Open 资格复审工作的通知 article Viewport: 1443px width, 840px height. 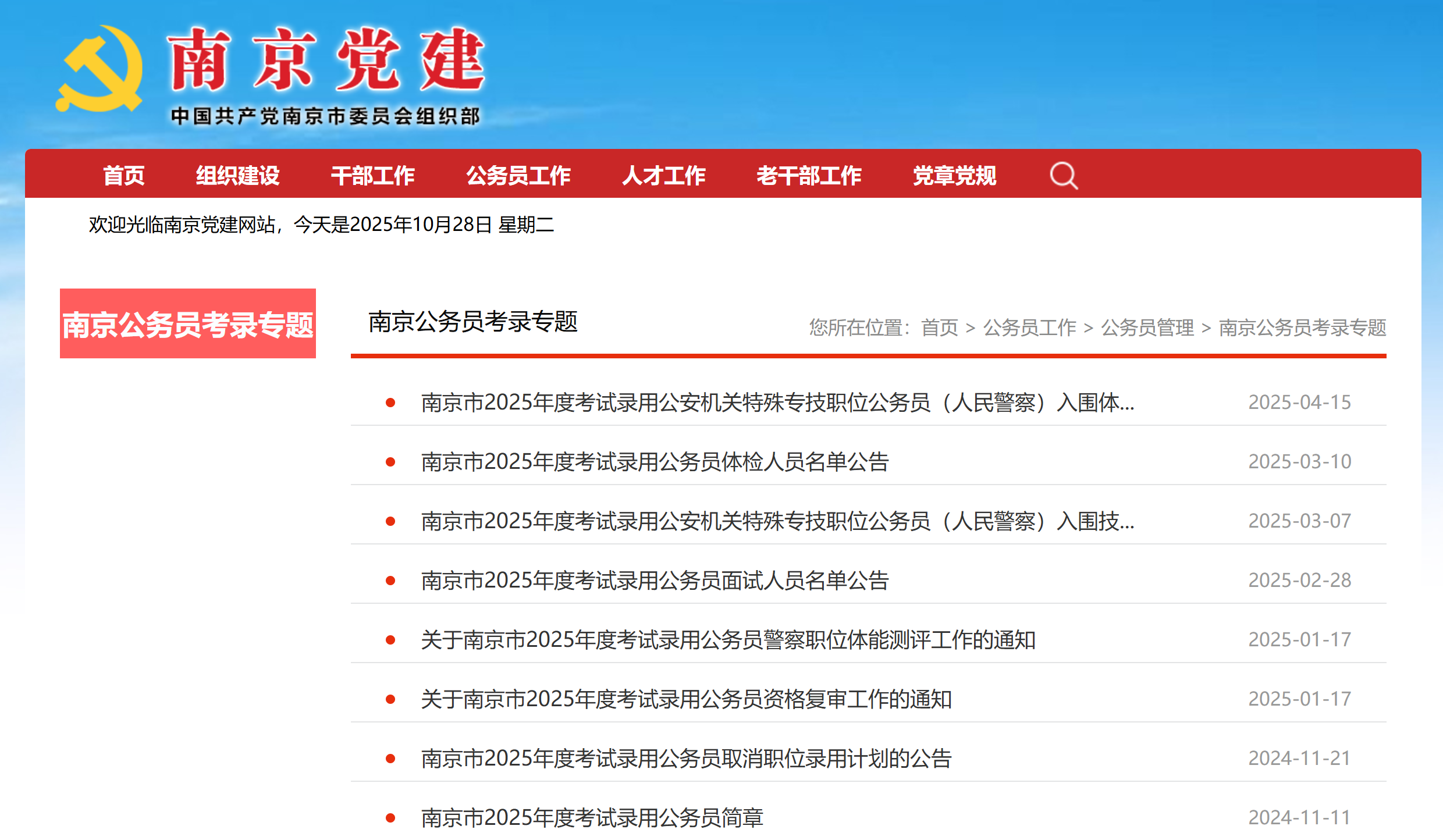(x=686, y=699)
